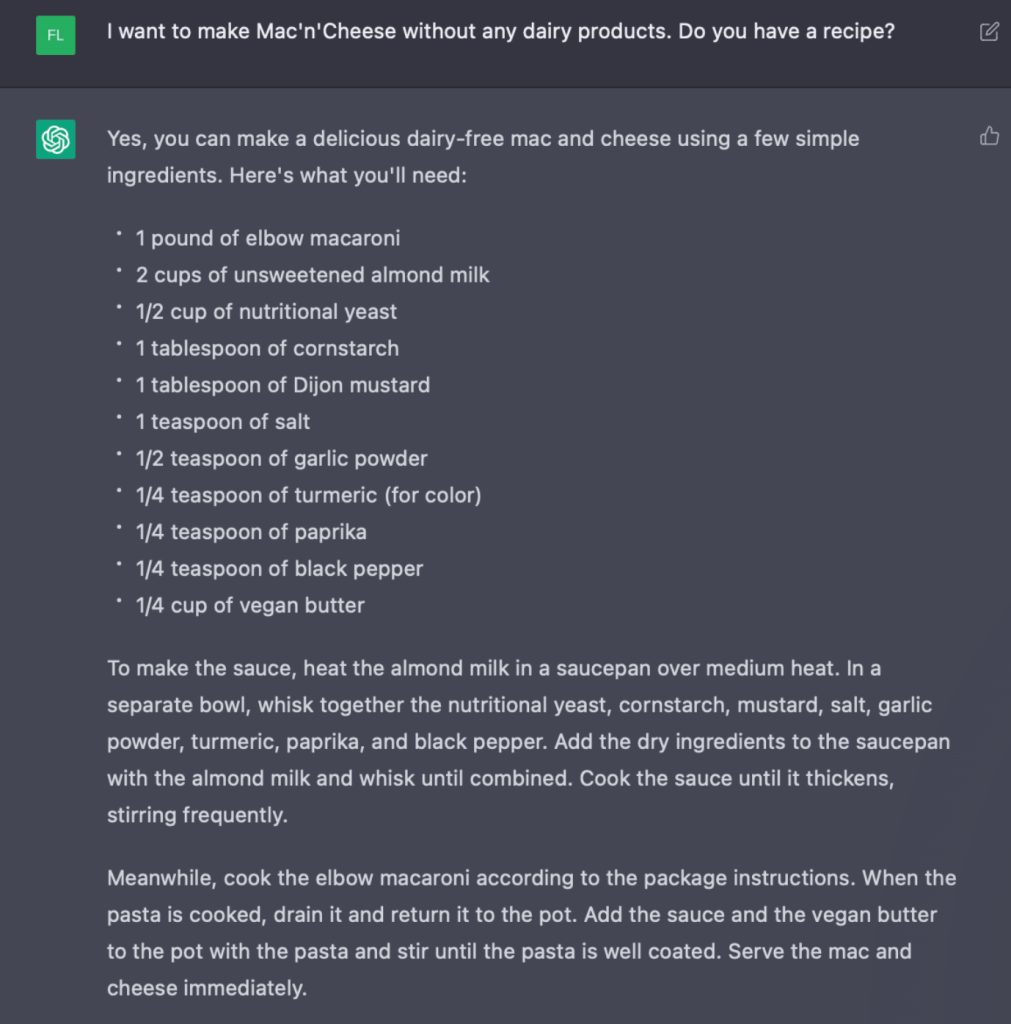Click the '1 tablespoon of cornstarch' item
This screenshot has height=1024, width=1011.
click(x=267, y=348)
